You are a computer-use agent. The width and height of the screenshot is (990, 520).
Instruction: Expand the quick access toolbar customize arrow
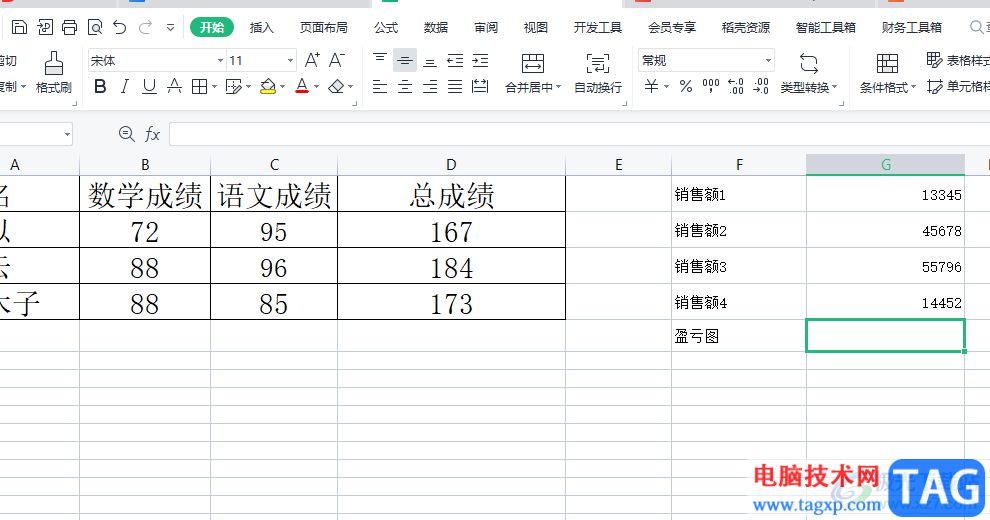pyautogui.click(x=170, y=28)
